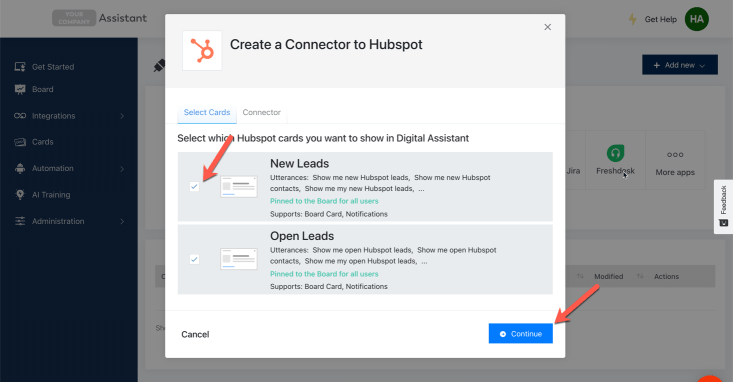Viewport: 733px width, 382px height.
Task: Uncheck the Open Leads card checkbox
Action: click(194, 259)
